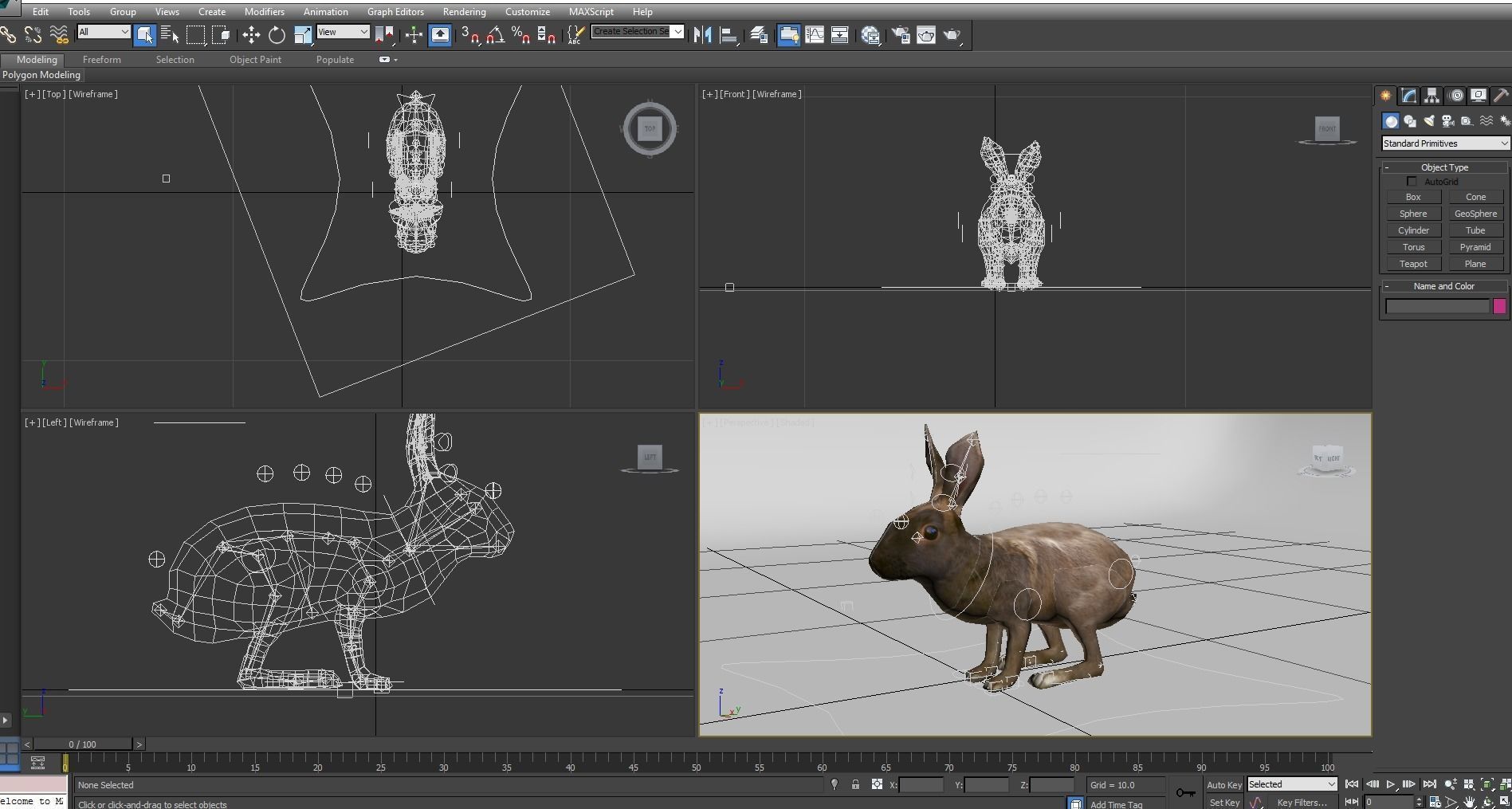Toggle Percent Snap
This screenshot has height=809, width=1512.
(x=521, y=34)
